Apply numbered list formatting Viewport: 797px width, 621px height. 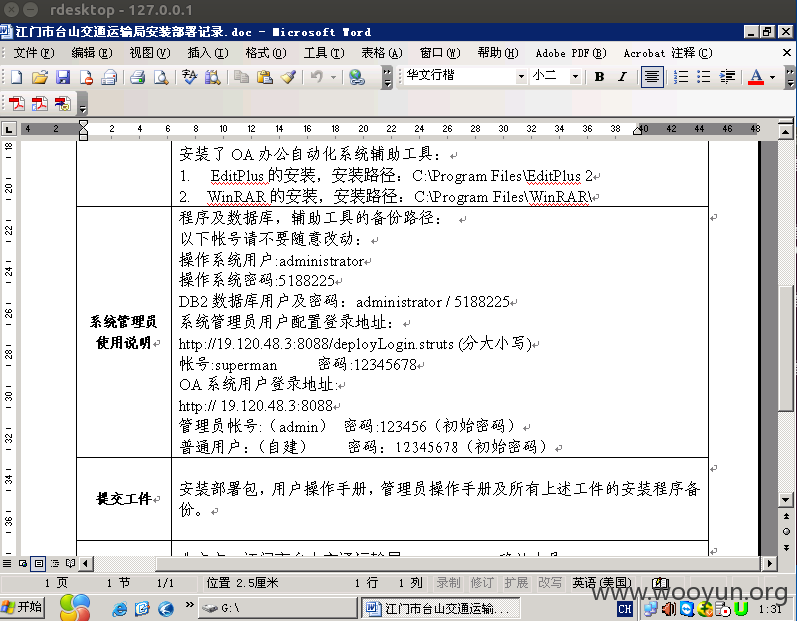[681, 77]
